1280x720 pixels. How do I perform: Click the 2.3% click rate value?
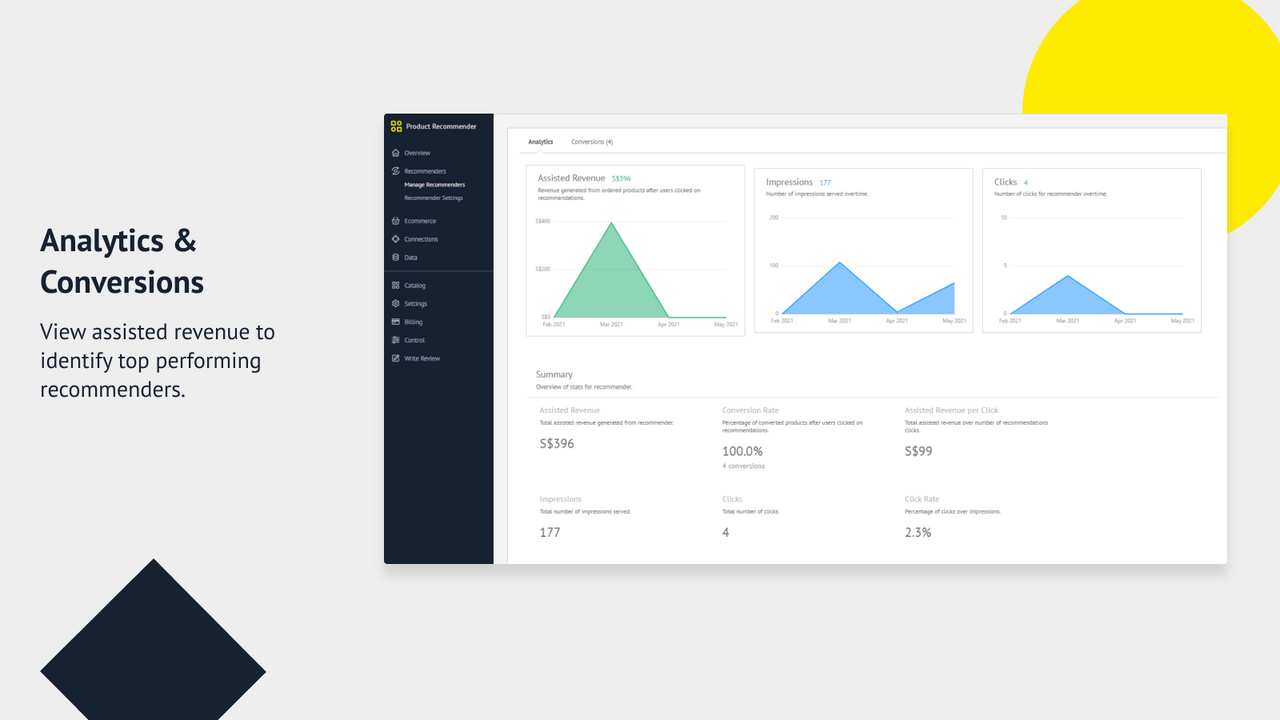point(918,532)
